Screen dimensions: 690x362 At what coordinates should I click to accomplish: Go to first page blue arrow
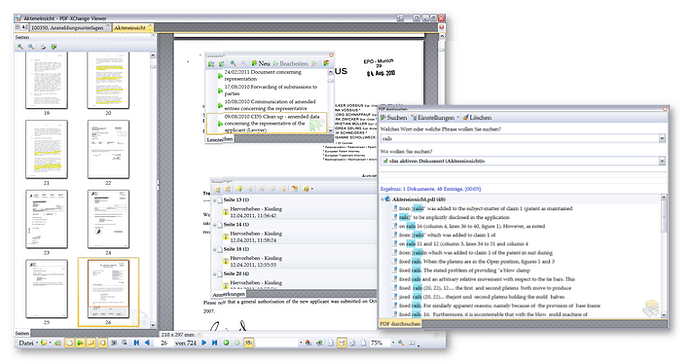click(136, 343)
